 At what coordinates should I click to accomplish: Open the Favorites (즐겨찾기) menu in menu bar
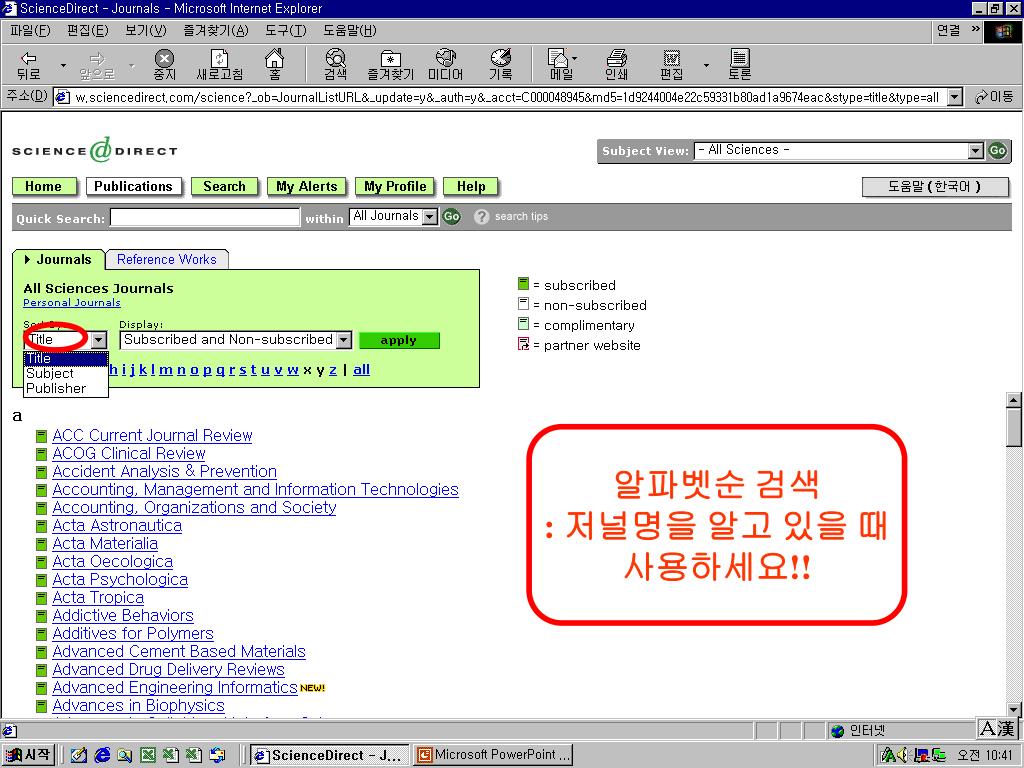[x=216, y=31]
